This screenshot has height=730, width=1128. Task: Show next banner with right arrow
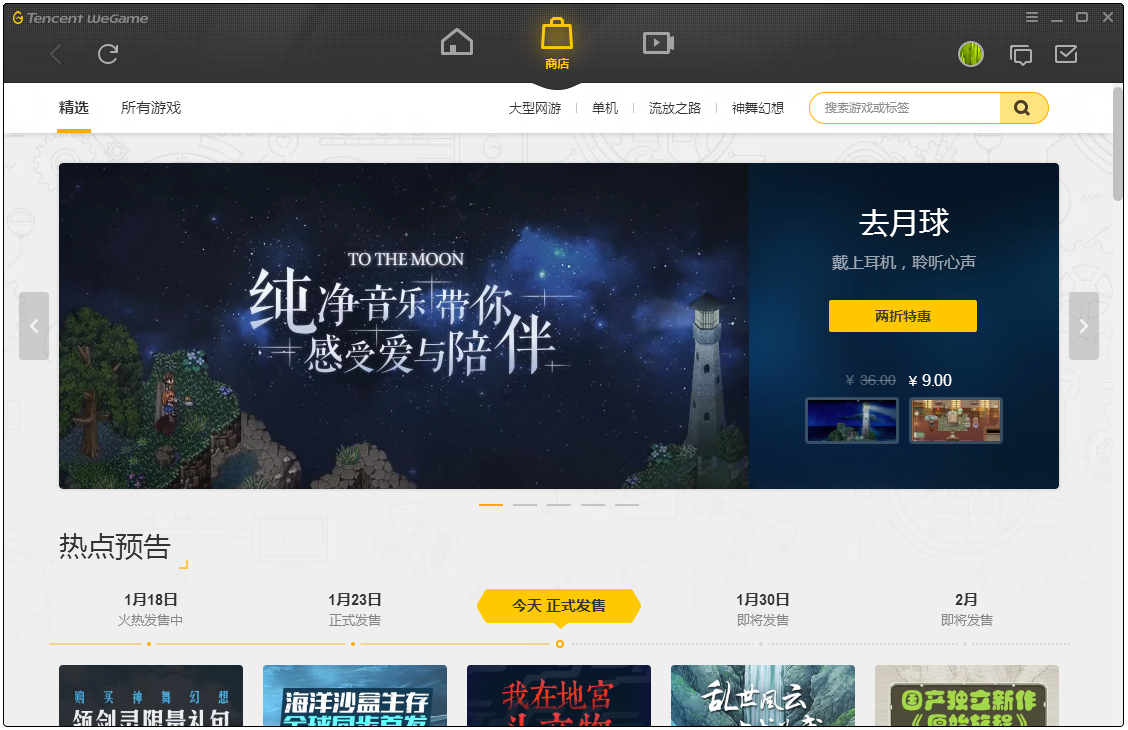point(1083,326)
